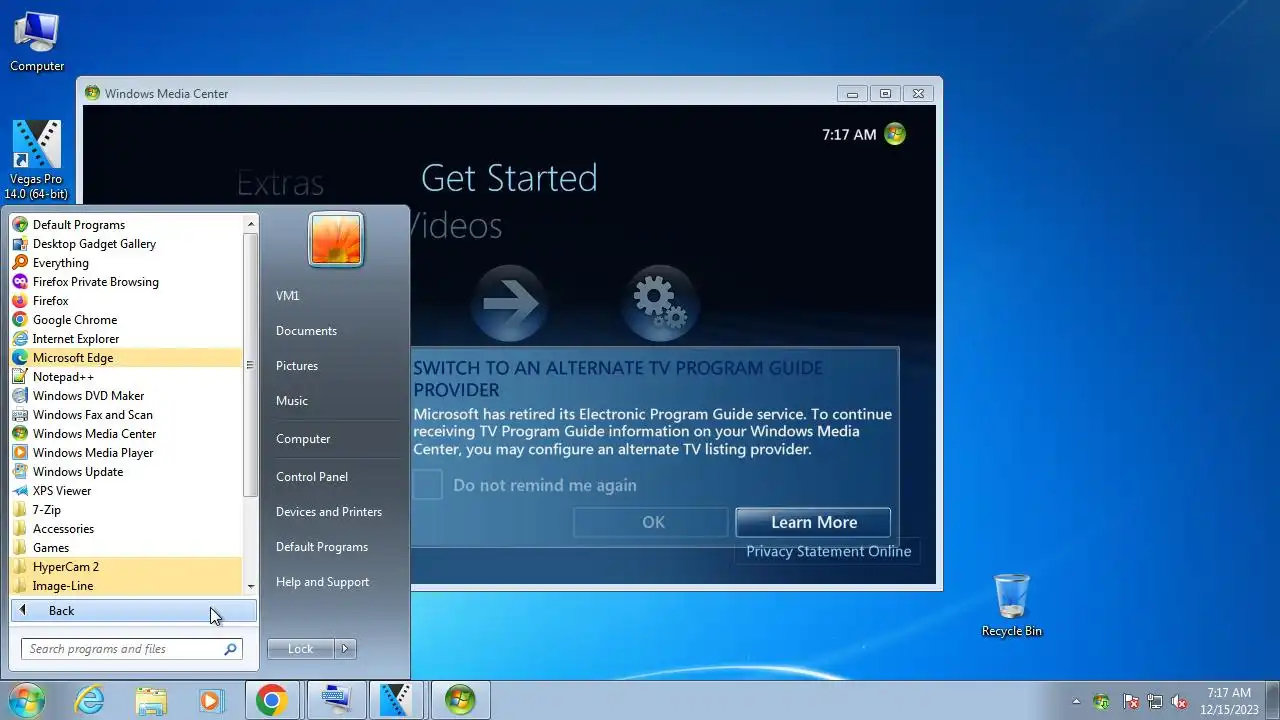Open Windows Media Center from the list
This screenshot has width=1280, height=720.
(x=126, y=434)
